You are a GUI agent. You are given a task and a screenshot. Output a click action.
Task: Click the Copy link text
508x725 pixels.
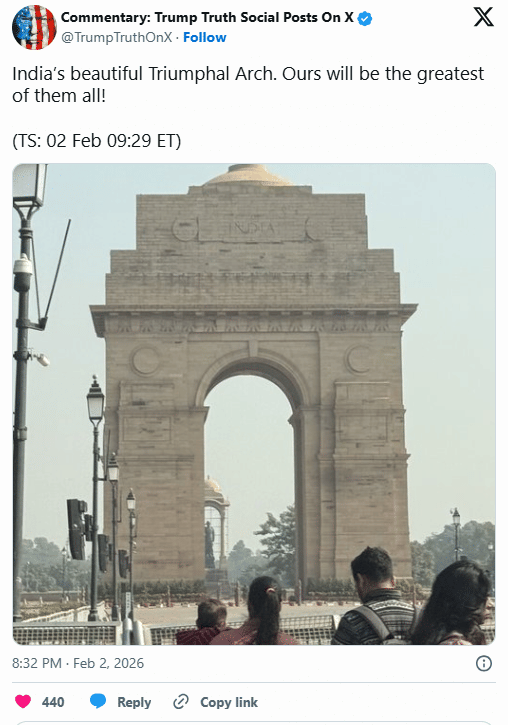(x=229, y=702)
